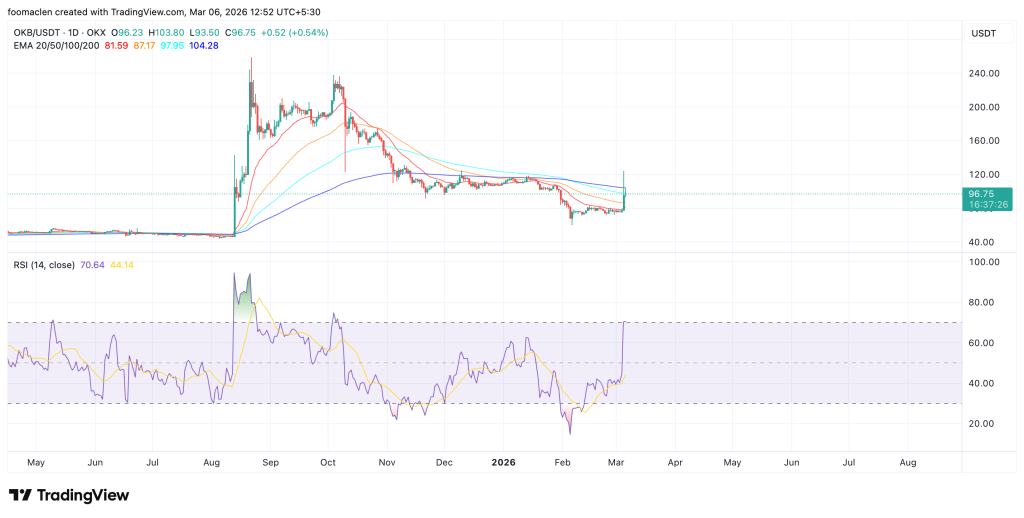Select the Sep label on time axis
Image resolution: width=1024 pixels, height=518 pixels.
[269, 463]
